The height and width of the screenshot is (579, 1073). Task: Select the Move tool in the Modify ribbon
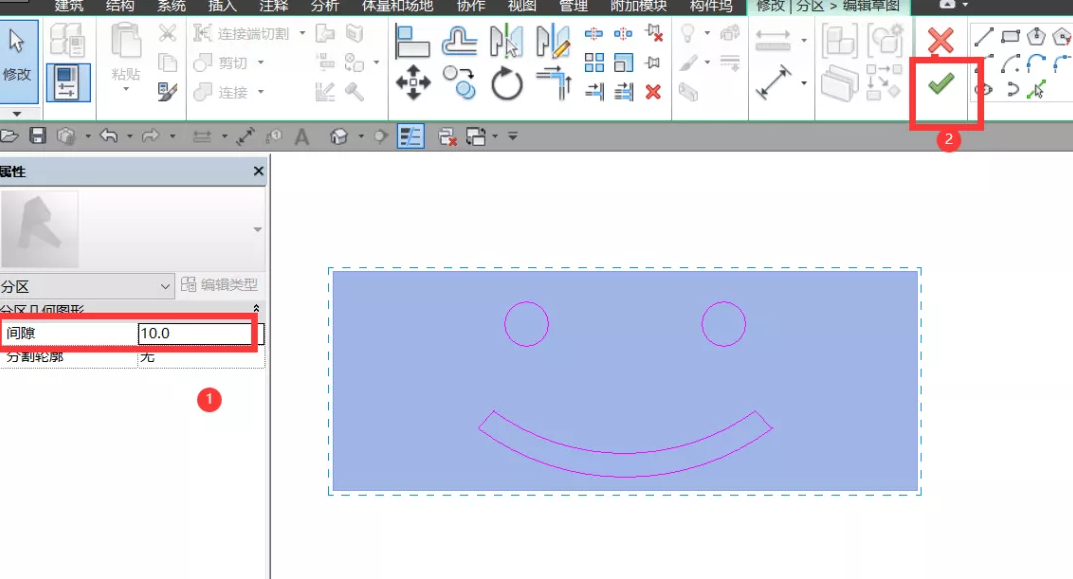[x=413, y=83]
